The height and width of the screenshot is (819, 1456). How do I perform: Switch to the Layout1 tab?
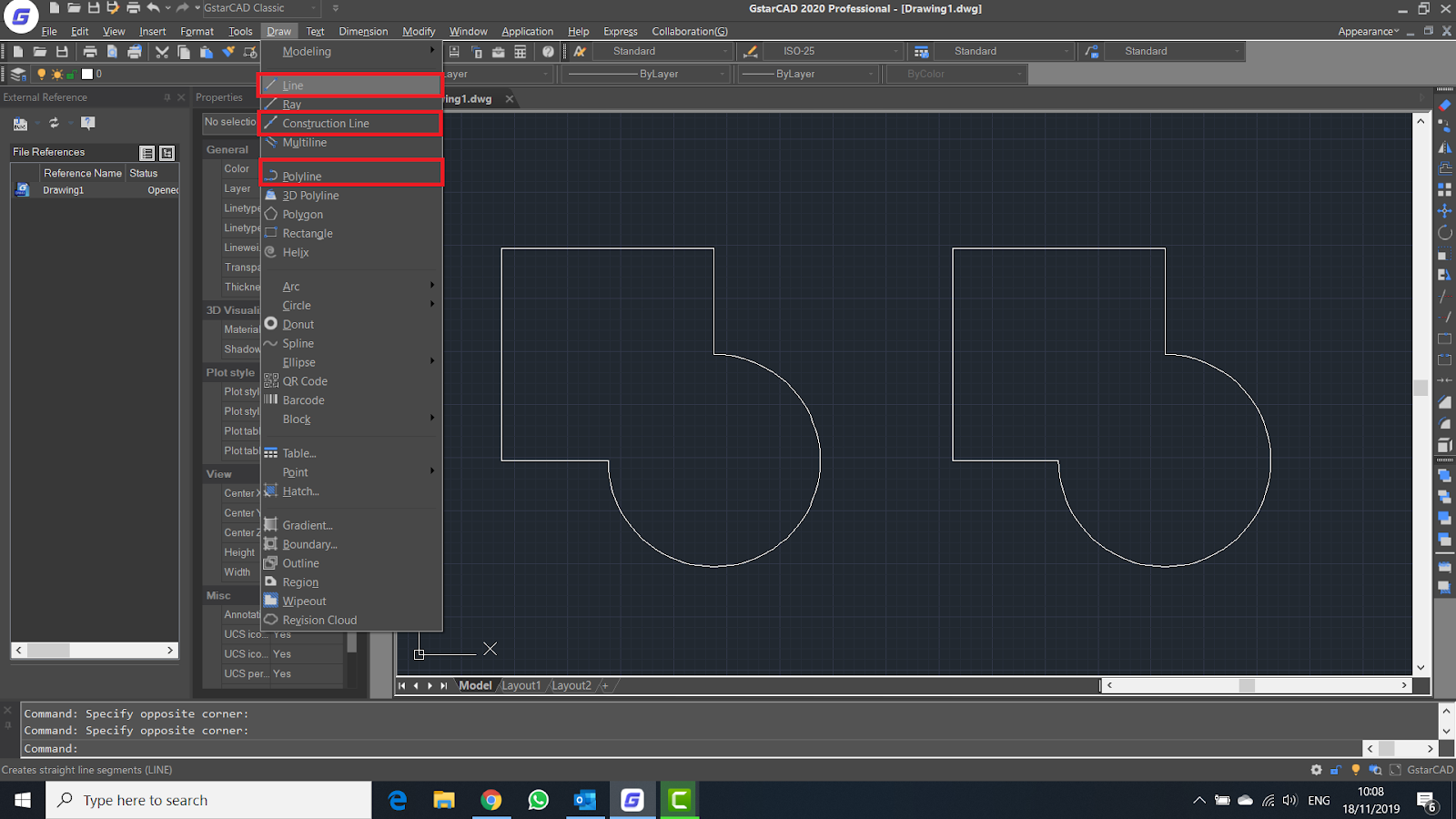tap(521, 685)
